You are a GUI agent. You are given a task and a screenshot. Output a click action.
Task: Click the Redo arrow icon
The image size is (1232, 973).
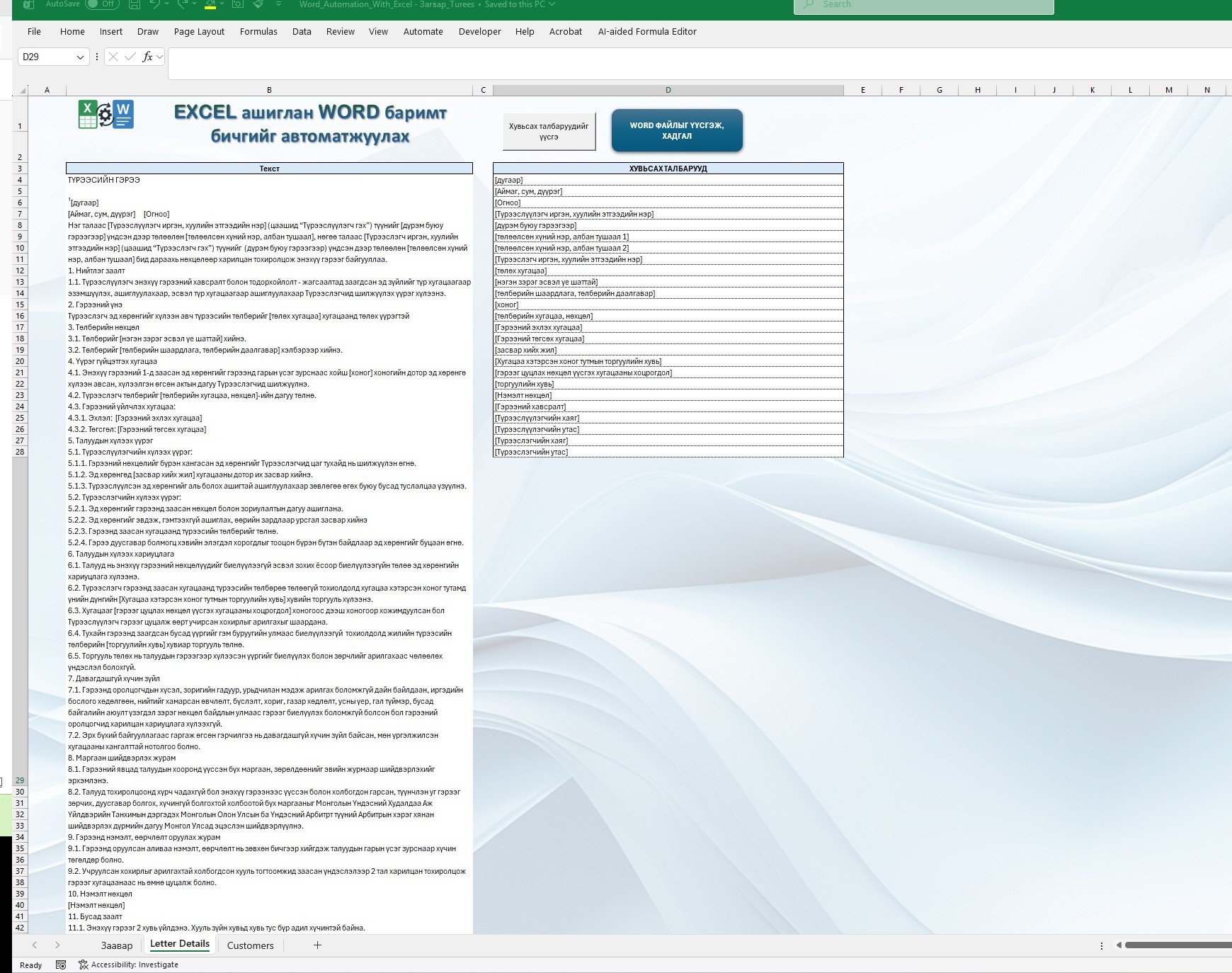(x=182, y=4)
